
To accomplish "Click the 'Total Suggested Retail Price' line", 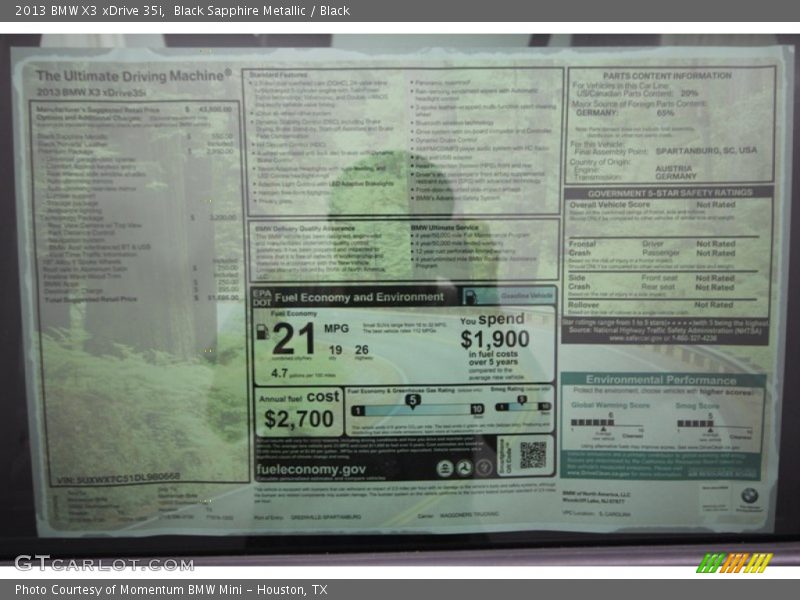I will click(141, 298).
